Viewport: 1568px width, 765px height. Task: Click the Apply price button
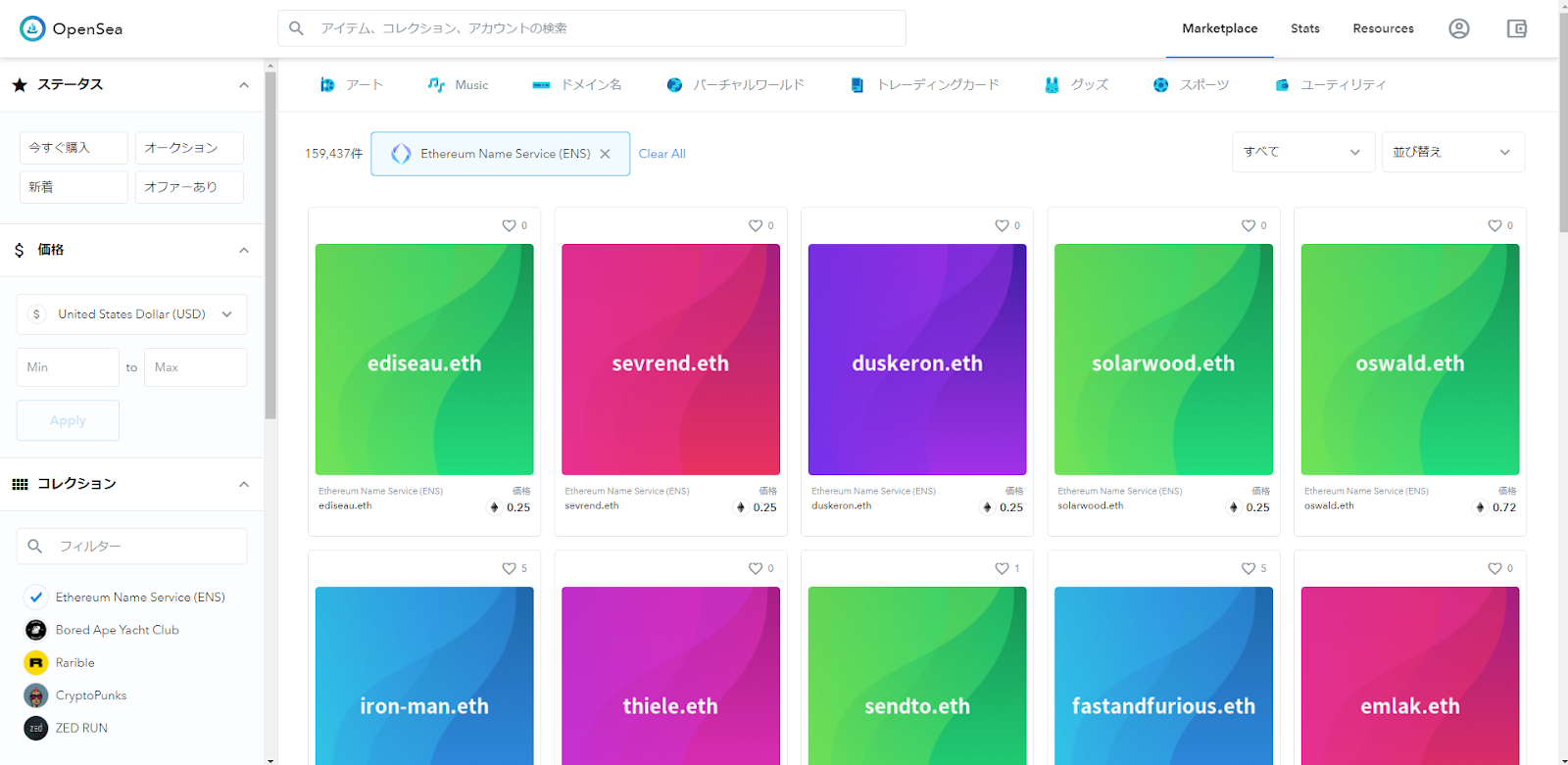click(68, 420)
